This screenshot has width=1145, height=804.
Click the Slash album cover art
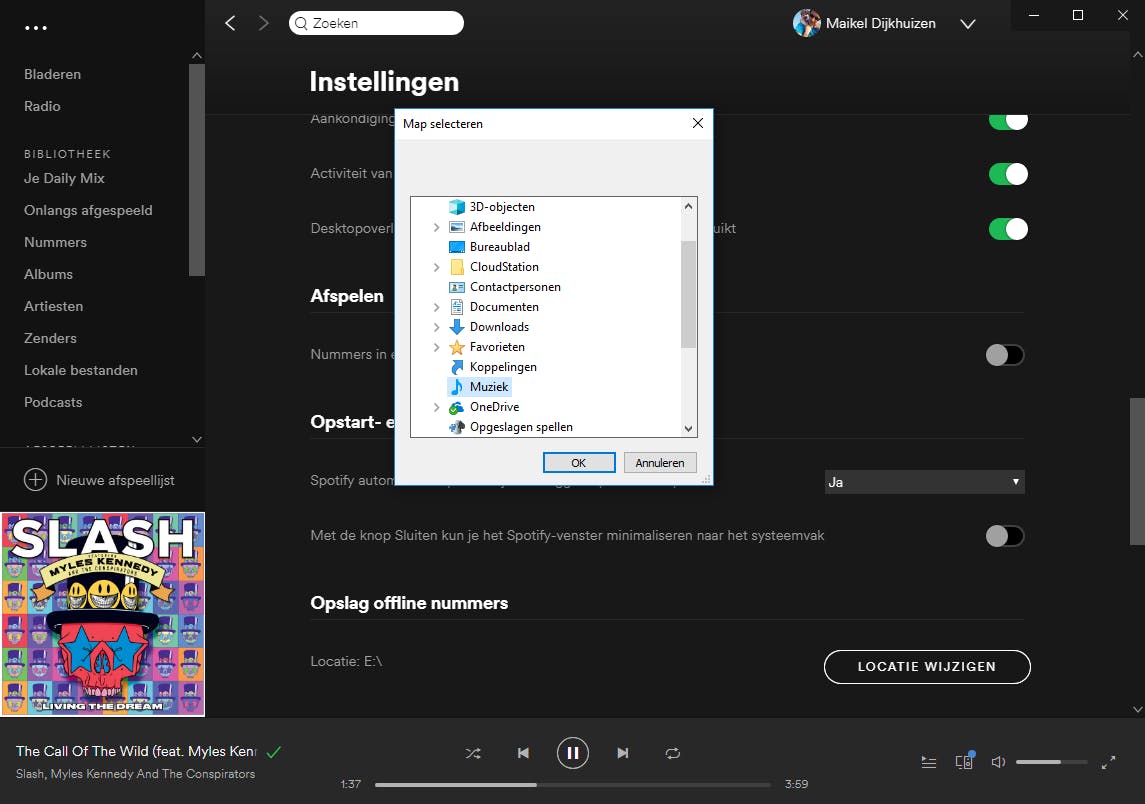tap(103, 614)
